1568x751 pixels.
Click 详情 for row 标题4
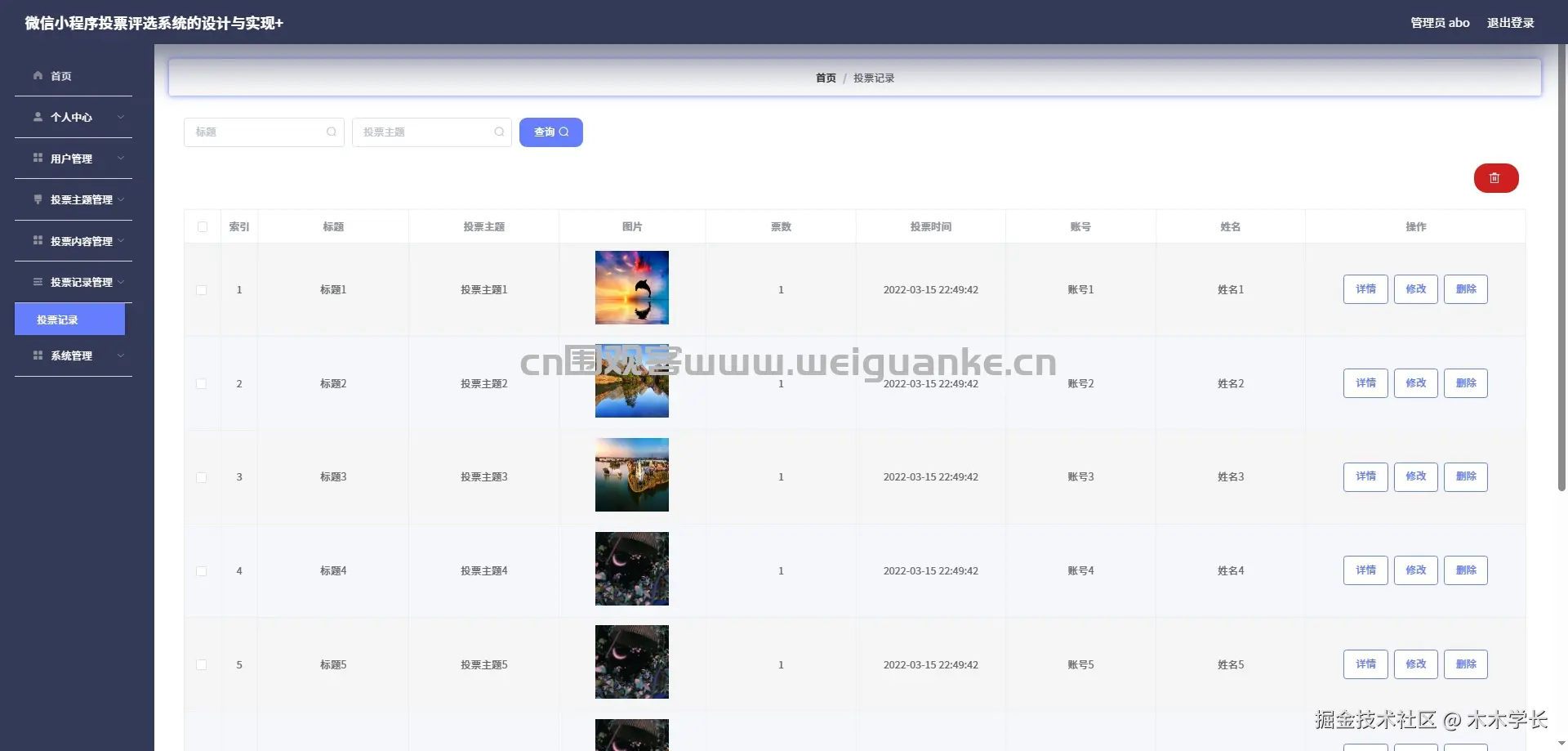[1365, 570]
